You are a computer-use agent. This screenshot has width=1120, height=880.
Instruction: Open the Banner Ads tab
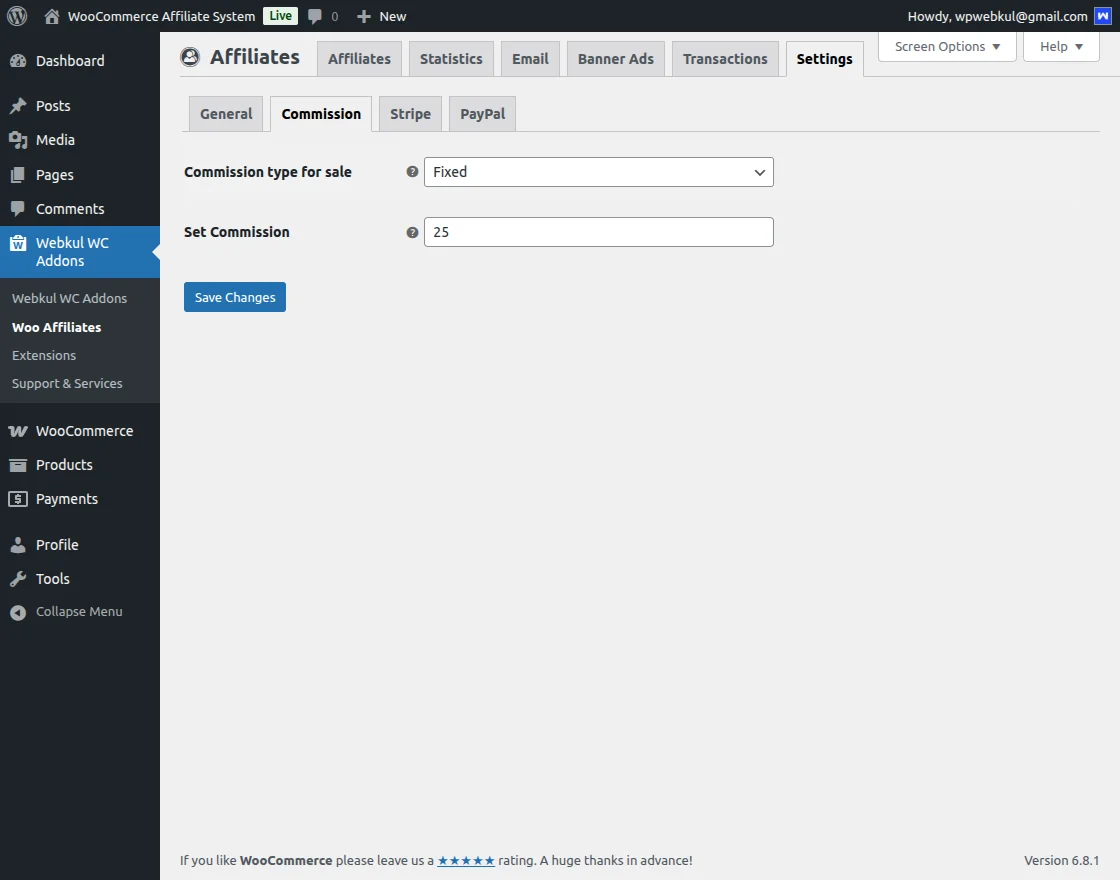point(616,59)
